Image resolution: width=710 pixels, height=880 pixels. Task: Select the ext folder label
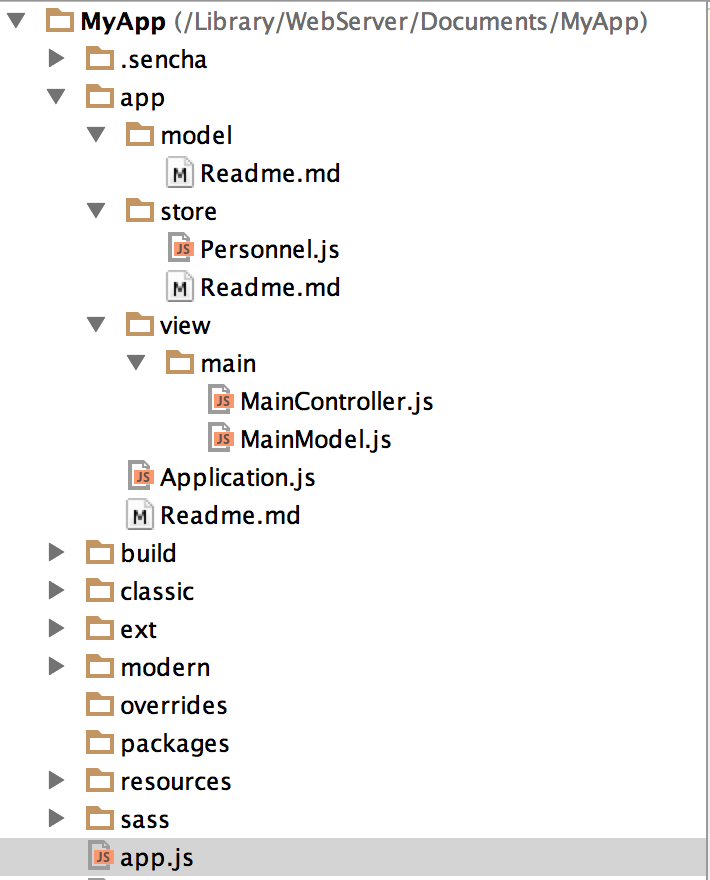[139, 629]
